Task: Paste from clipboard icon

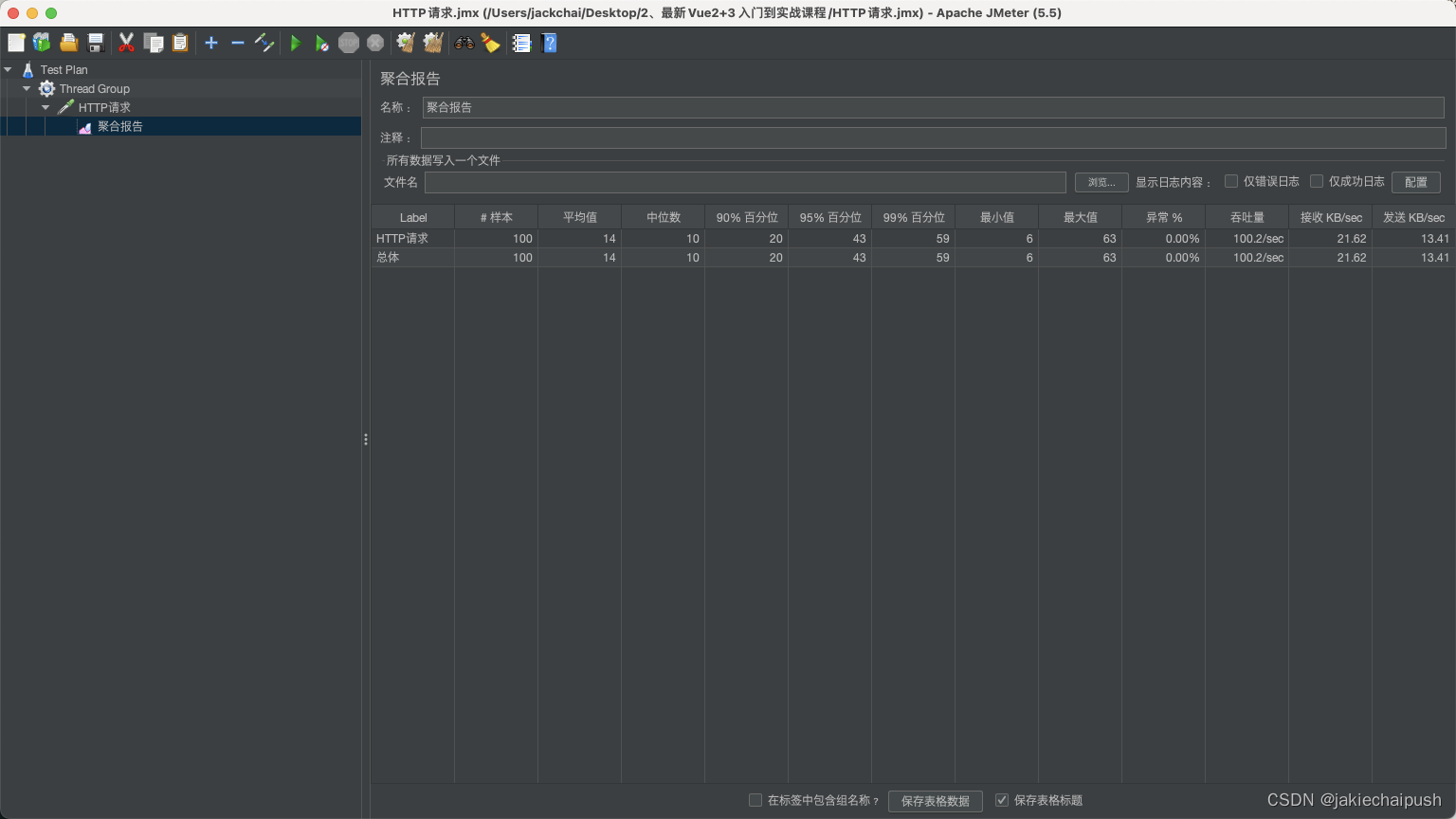Action: pyautogui.click(x=180, y=43)
